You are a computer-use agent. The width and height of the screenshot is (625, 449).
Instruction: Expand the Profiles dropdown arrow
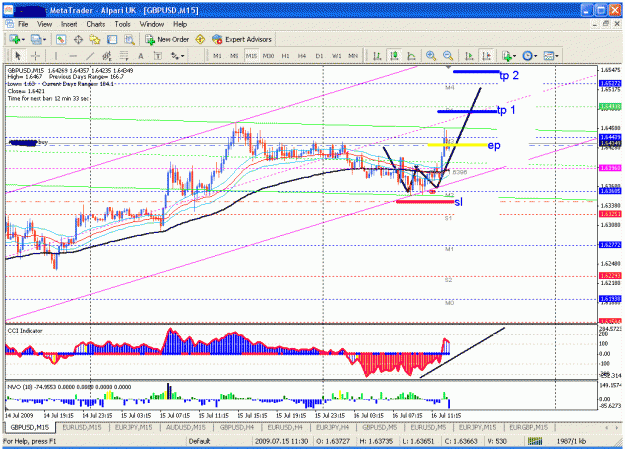click(44, 39)
